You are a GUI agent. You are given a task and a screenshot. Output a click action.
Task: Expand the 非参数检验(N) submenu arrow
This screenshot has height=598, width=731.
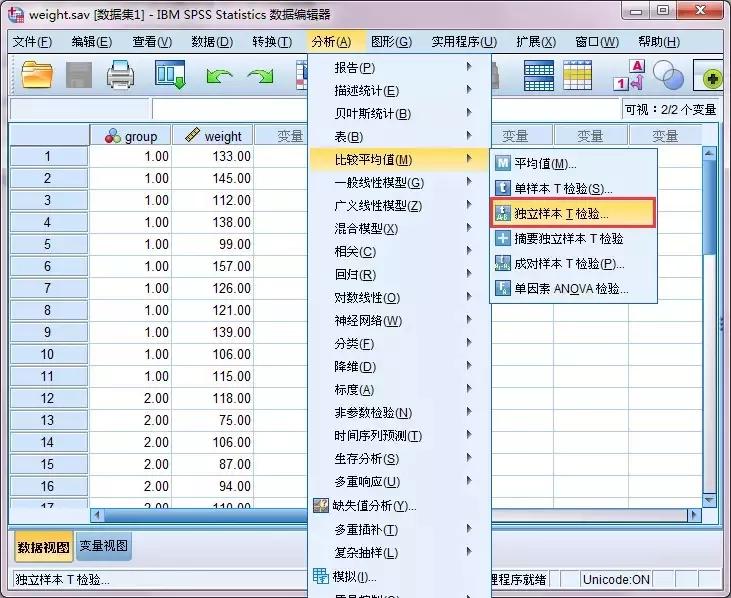tap(469, 412)
